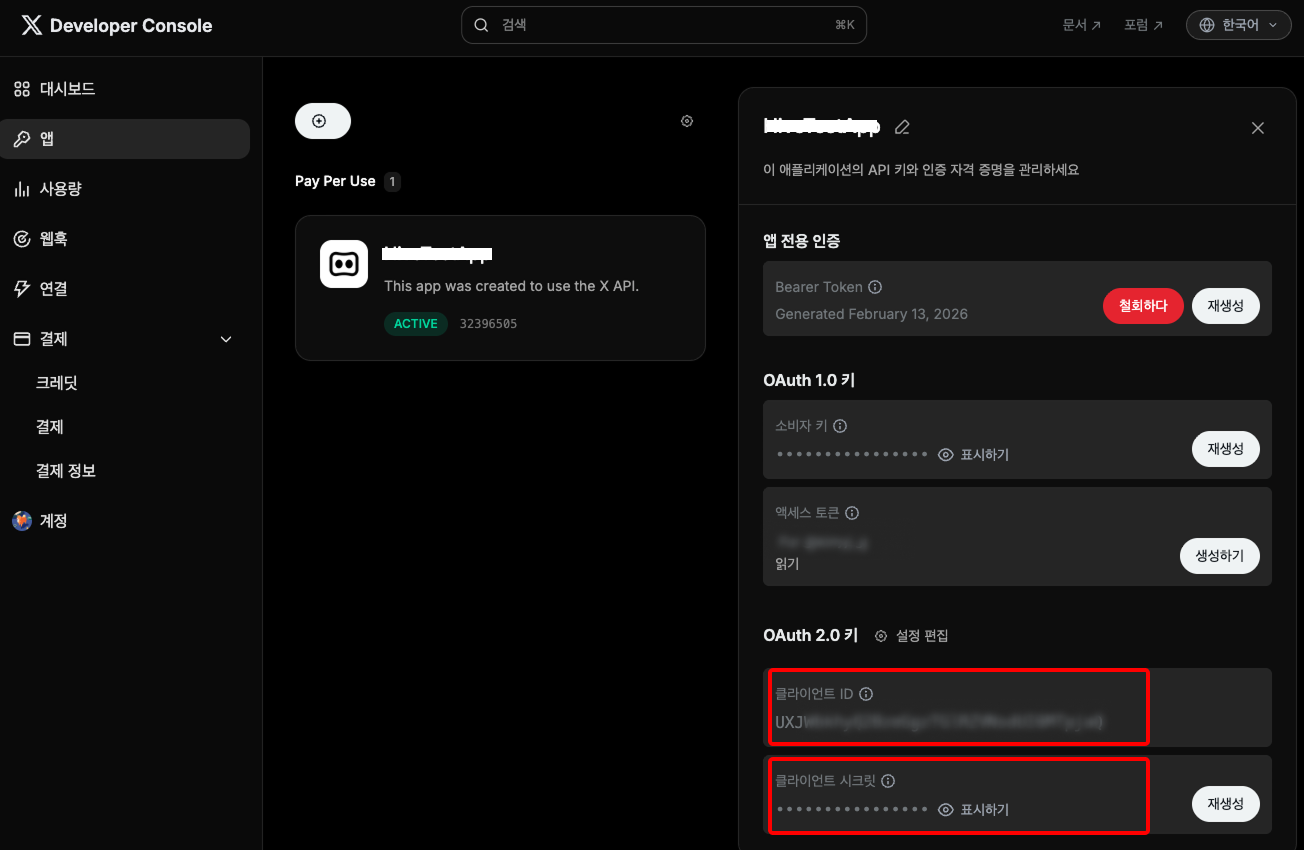Click the gear icon above app list
1304x850 pixels.
click(x=687, y=121)
